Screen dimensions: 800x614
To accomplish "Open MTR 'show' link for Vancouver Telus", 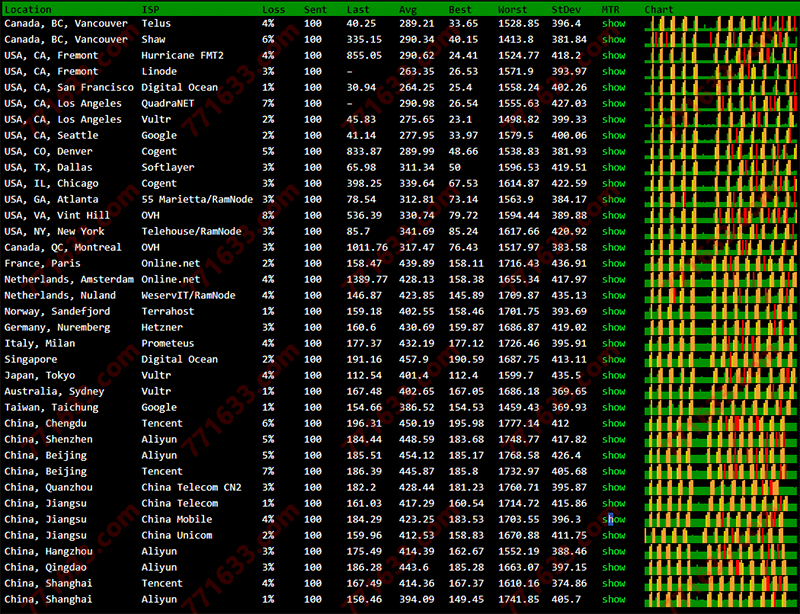I will 613,23.
